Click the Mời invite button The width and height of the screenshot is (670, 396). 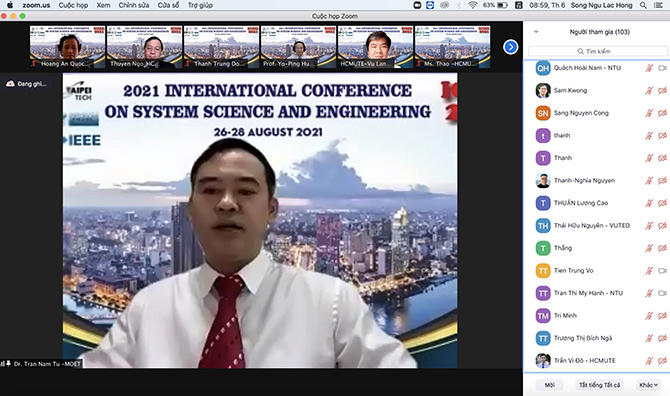tap(549, 385)
